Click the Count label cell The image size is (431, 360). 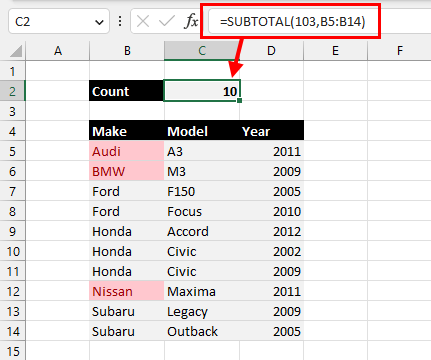[x=127, y=91]
